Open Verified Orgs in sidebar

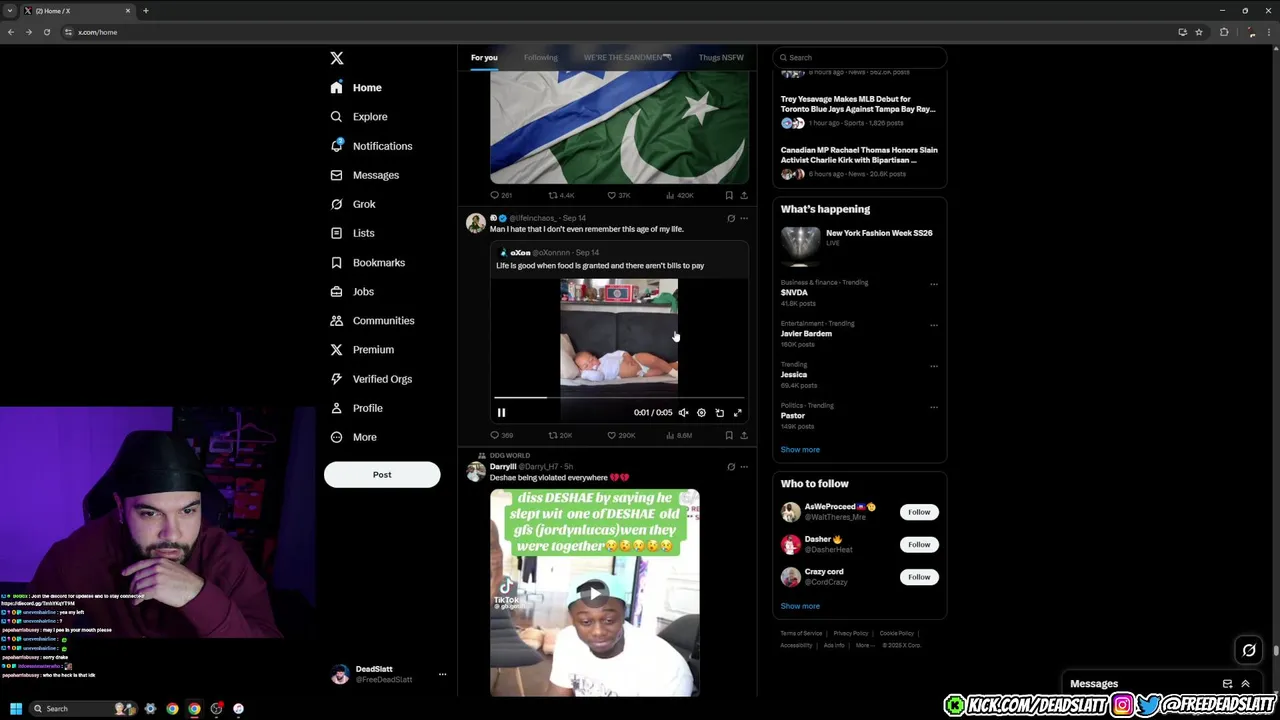pyautogui.click(x=371, y=379)
